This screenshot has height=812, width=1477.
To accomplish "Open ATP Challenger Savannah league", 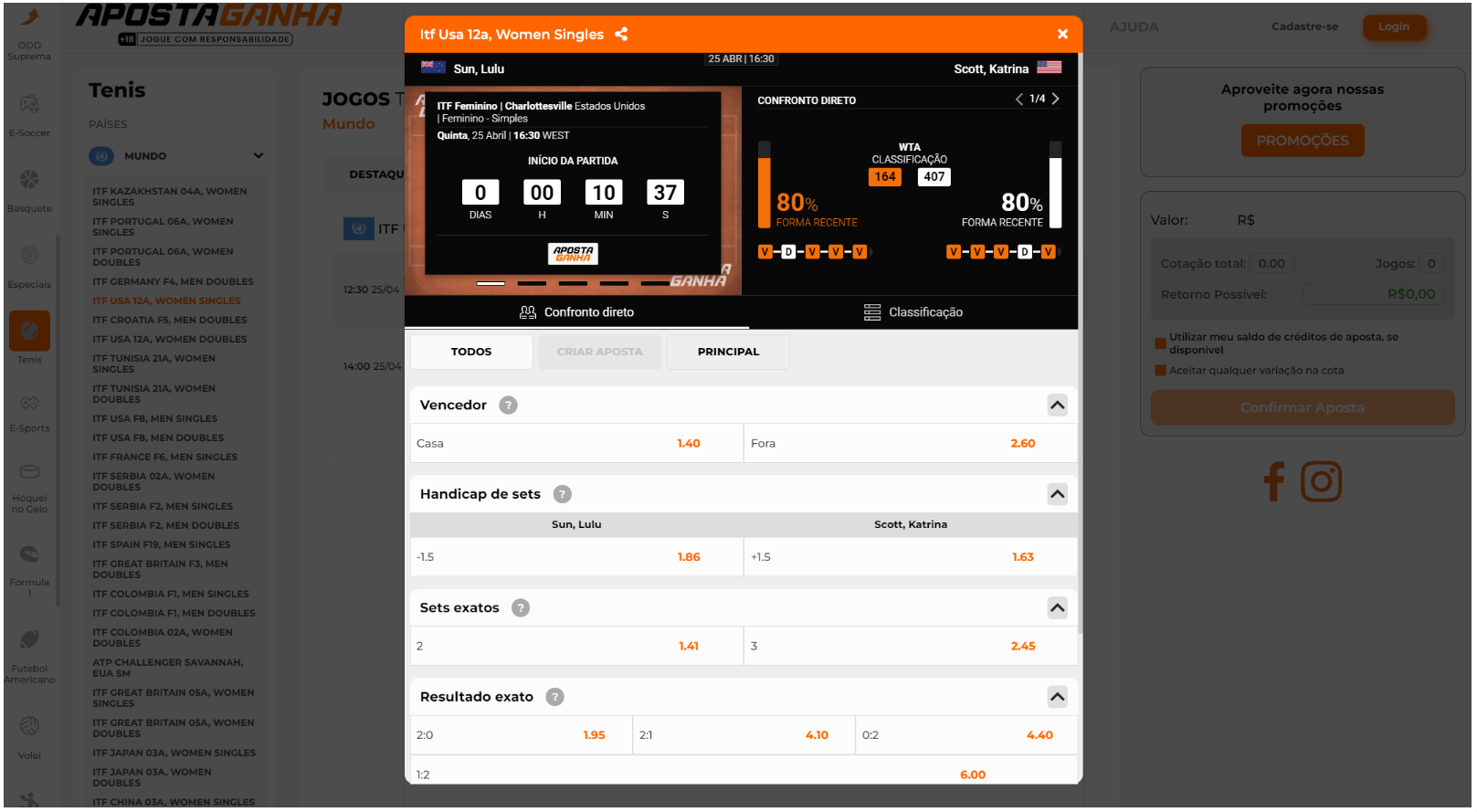I will coord(167,669).
